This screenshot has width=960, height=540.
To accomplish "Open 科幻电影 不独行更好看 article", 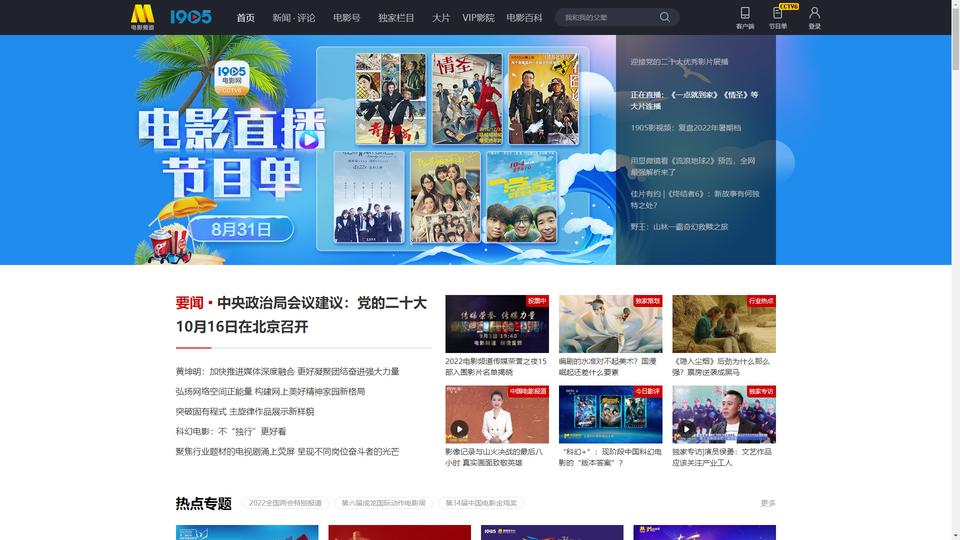I will pyautogui.click(x=231, y=432).
